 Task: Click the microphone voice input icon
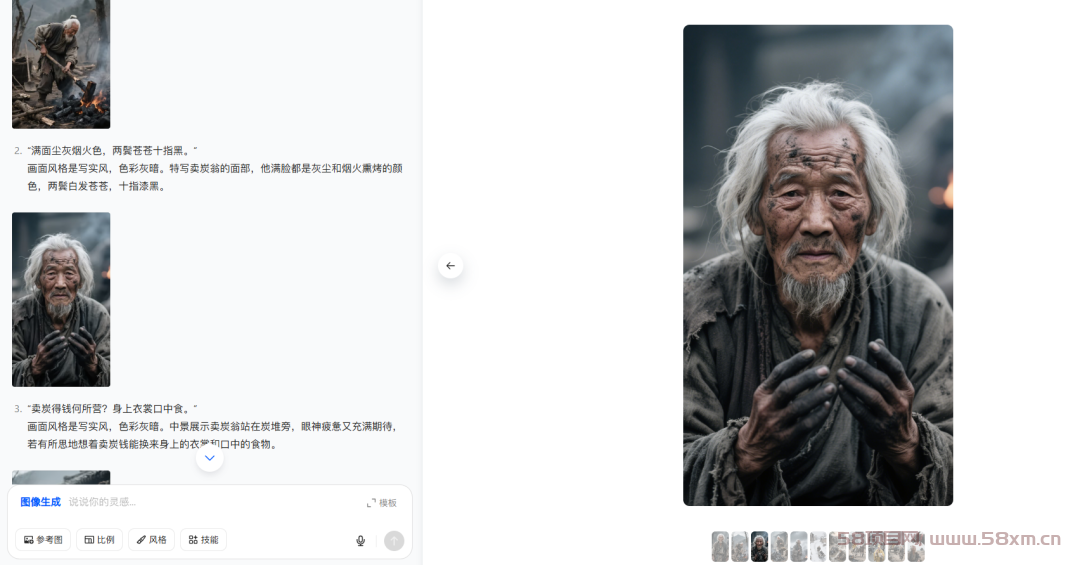[361, 541]
